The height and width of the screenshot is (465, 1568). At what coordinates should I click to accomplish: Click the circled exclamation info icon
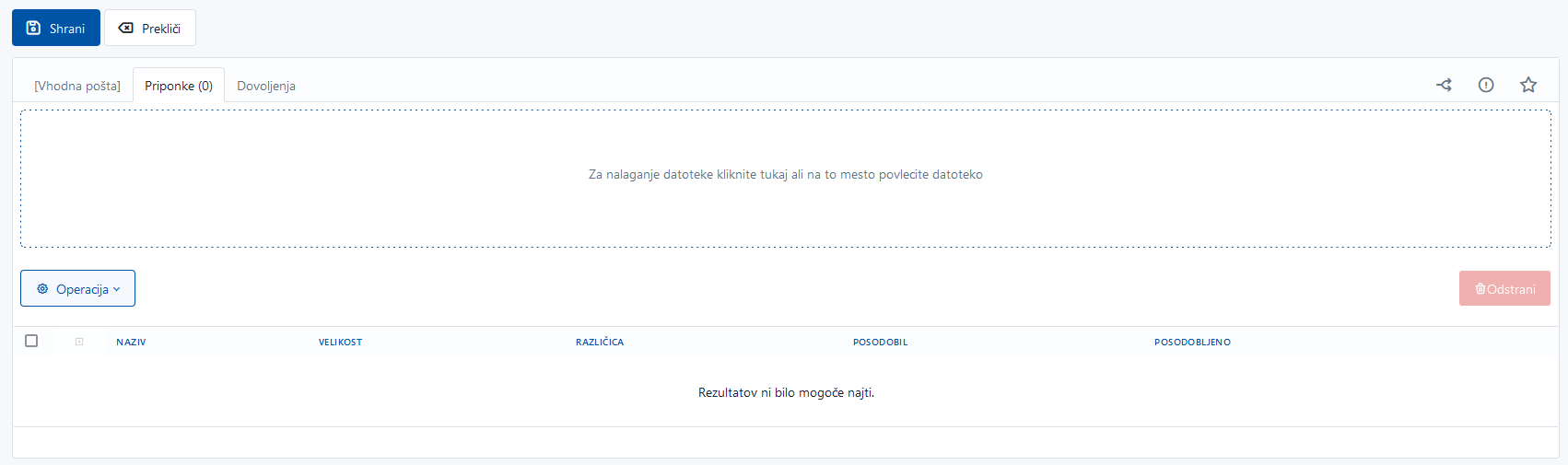click(1486, 85)
